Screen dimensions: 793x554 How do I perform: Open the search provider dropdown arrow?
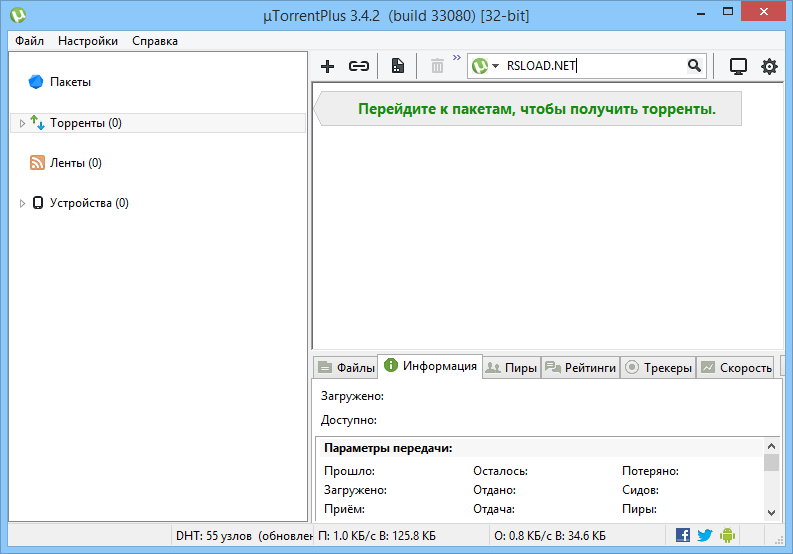point(496,66)
